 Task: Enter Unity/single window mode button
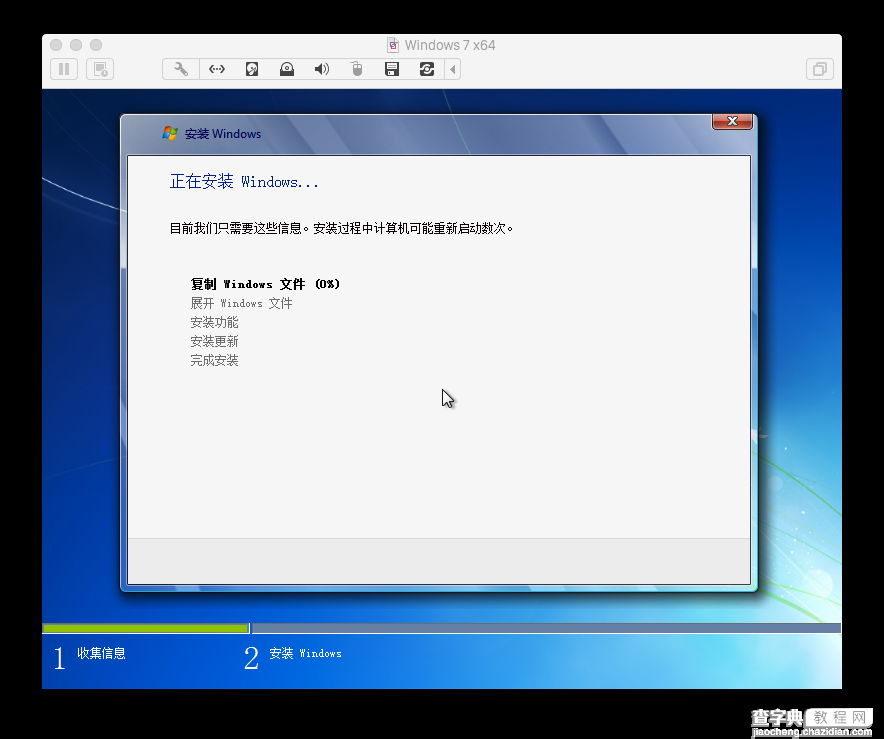click(820, 69)
